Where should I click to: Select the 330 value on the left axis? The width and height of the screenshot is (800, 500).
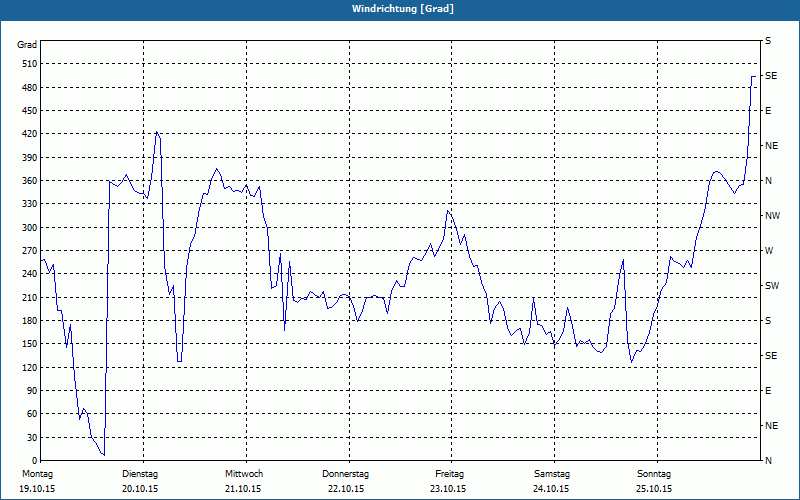[30, 204]
